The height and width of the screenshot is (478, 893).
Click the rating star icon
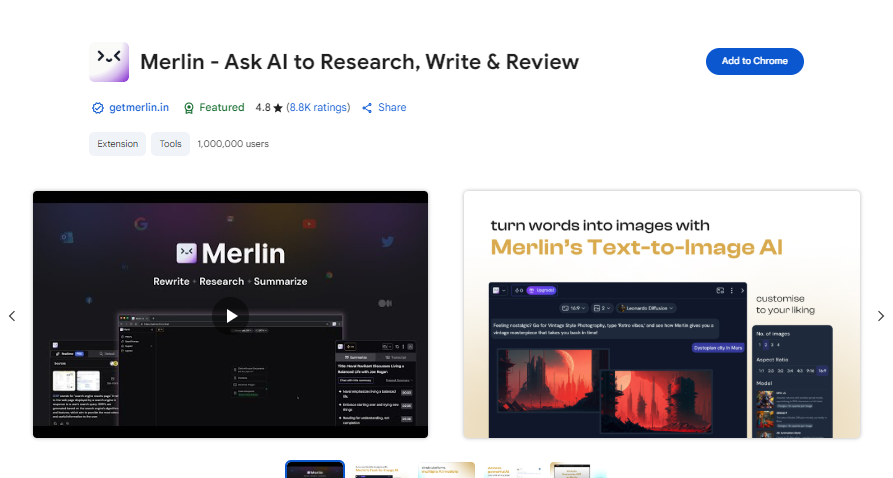click(x=278, y=108)
